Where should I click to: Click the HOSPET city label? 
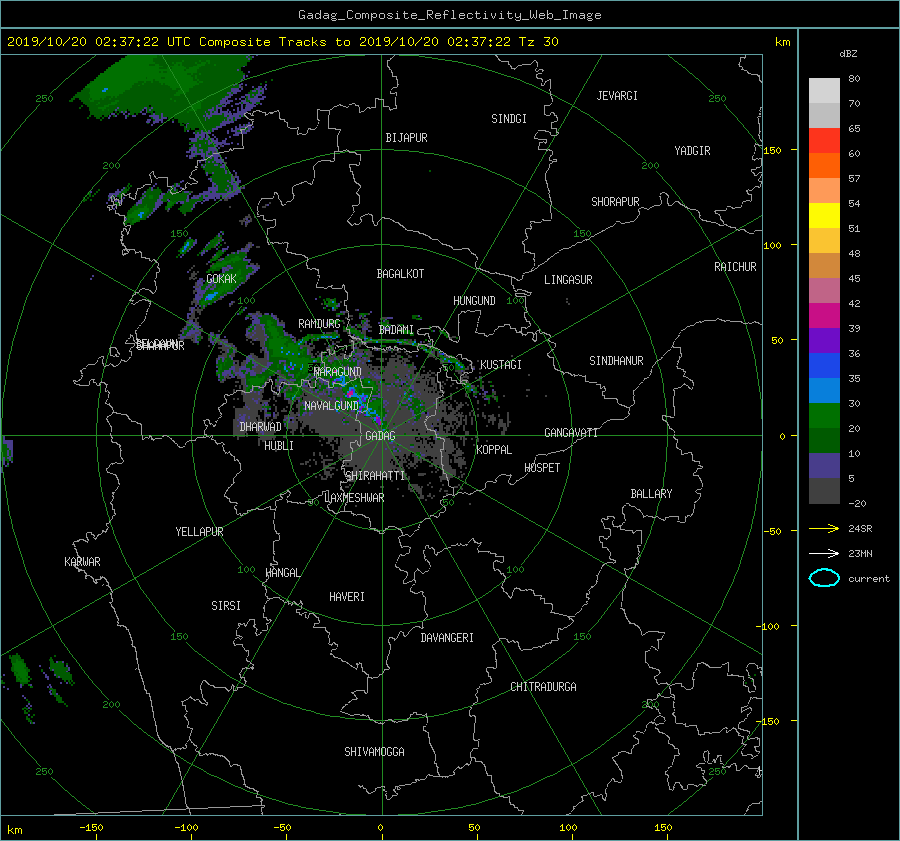542,468
